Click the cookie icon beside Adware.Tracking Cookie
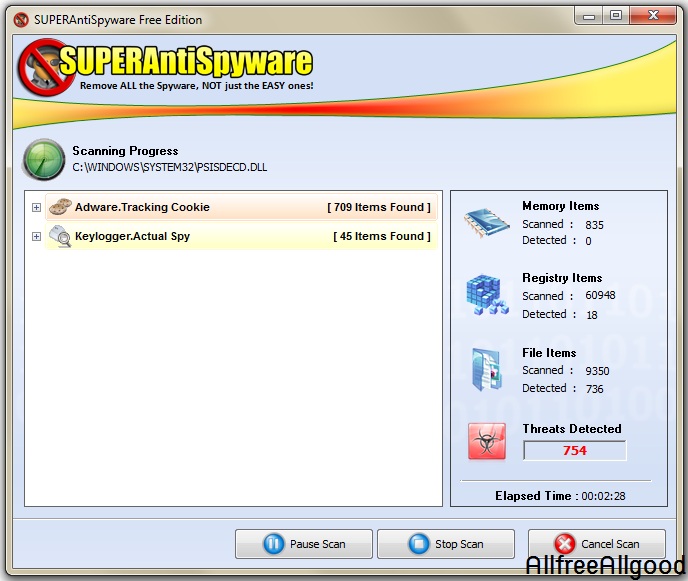Viewport: 688px width, 581px height. [x=60, y=207]
